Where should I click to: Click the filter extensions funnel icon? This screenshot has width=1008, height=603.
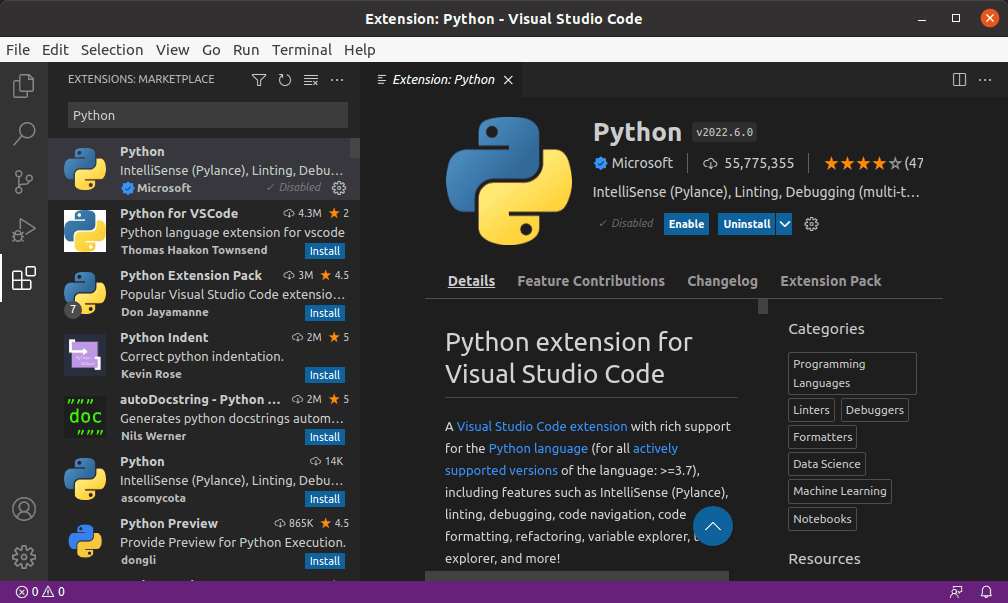click(x=259, y=80)
